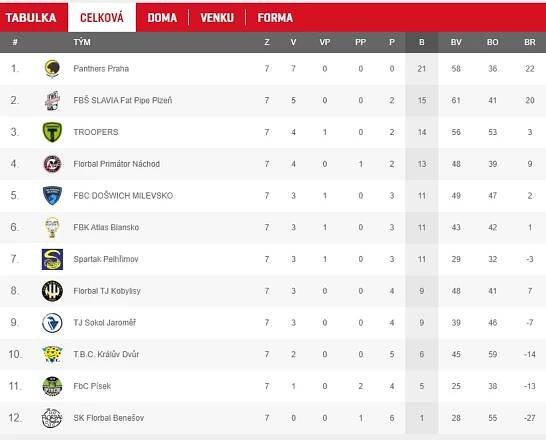The image size is (546, 440).
Task: Click the Spartak Pelhřimov square logo
Action: (52, 259)
